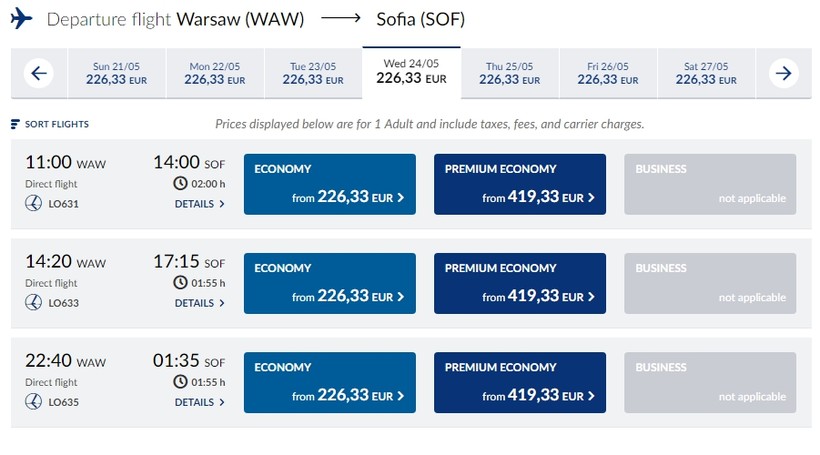Image resolution: width=820 pixels, height=455 pixels.
Task: Choose the Thu 25/05 date tab
Action: click(x=510, y=73)
